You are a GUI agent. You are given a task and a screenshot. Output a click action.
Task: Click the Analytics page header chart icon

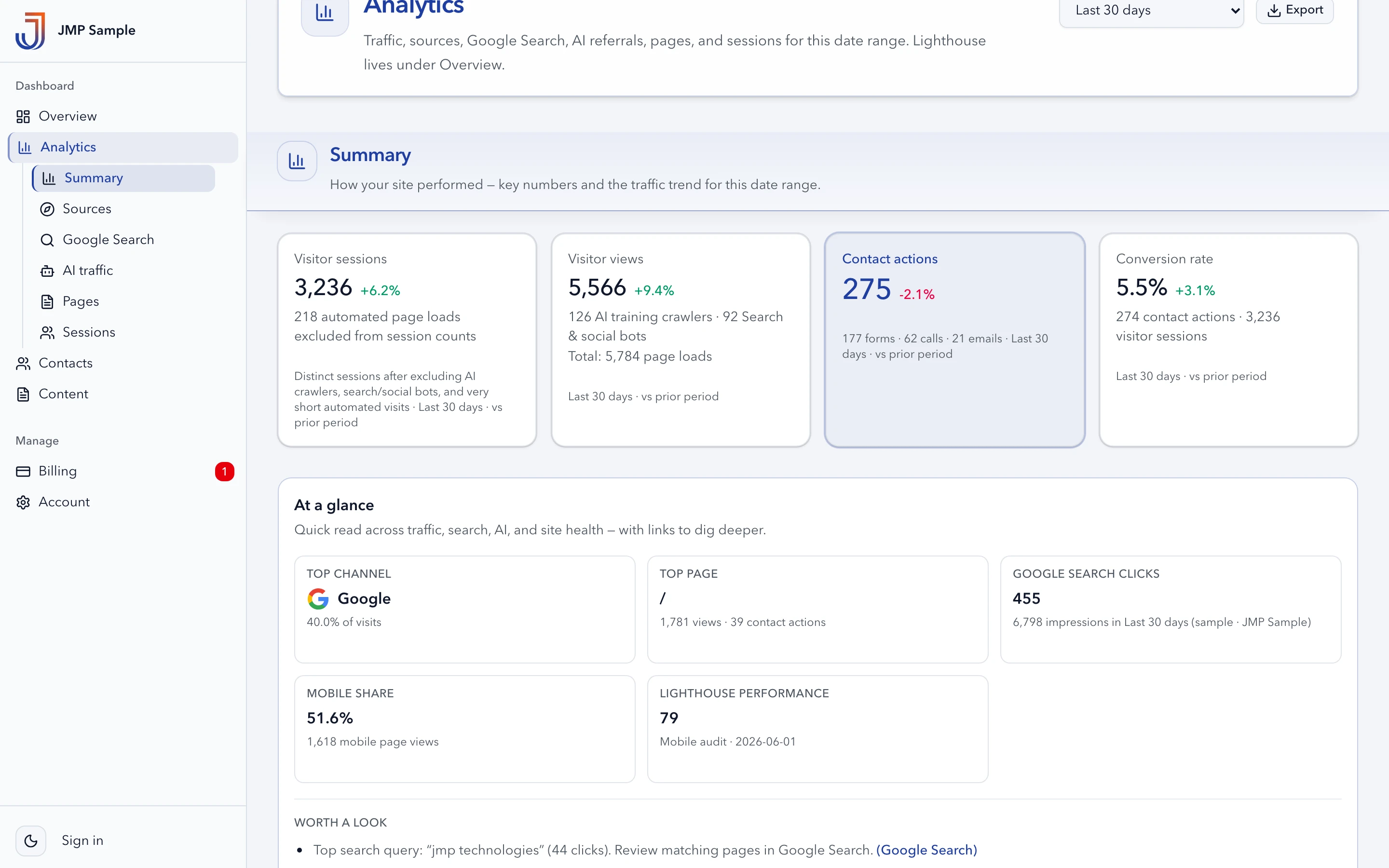[x=325, y=13]
